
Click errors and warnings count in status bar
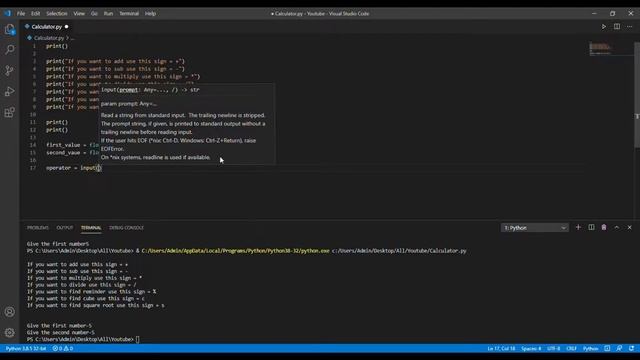click(x=63, y=349)
